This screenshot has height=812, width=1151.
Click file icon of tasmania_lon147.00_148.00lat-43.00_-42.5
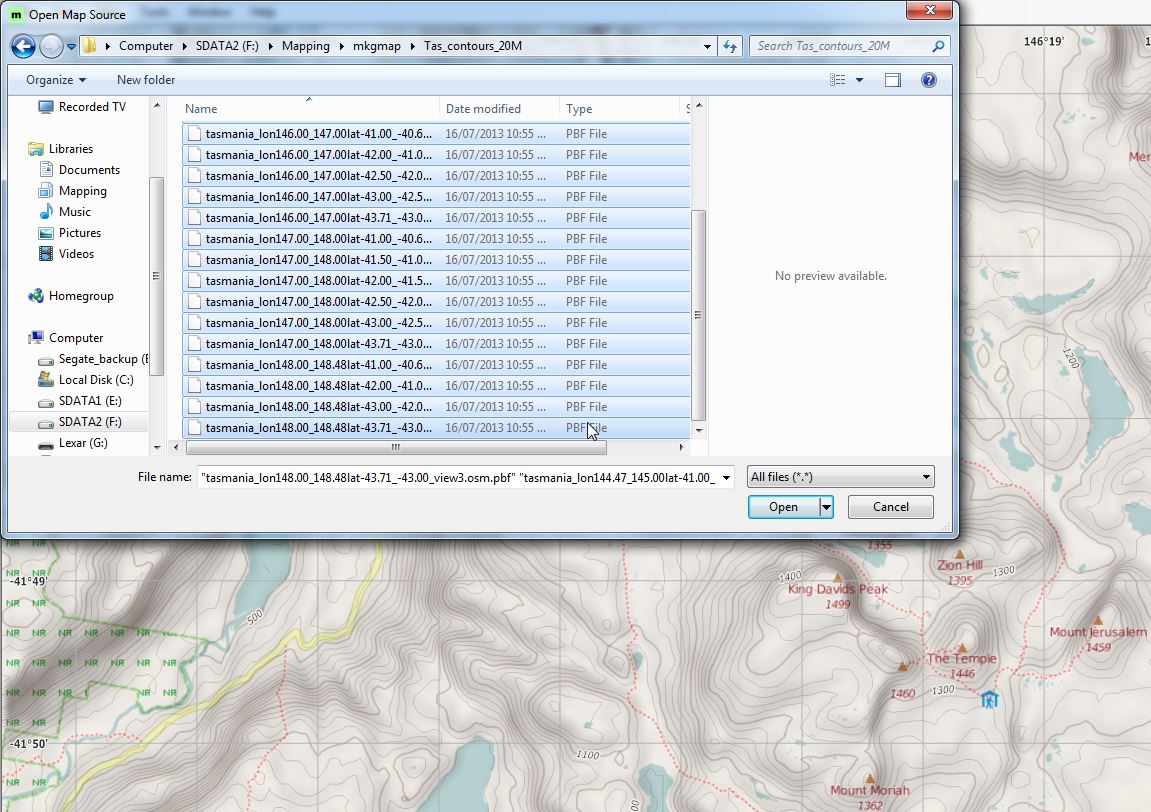point(194,323)
